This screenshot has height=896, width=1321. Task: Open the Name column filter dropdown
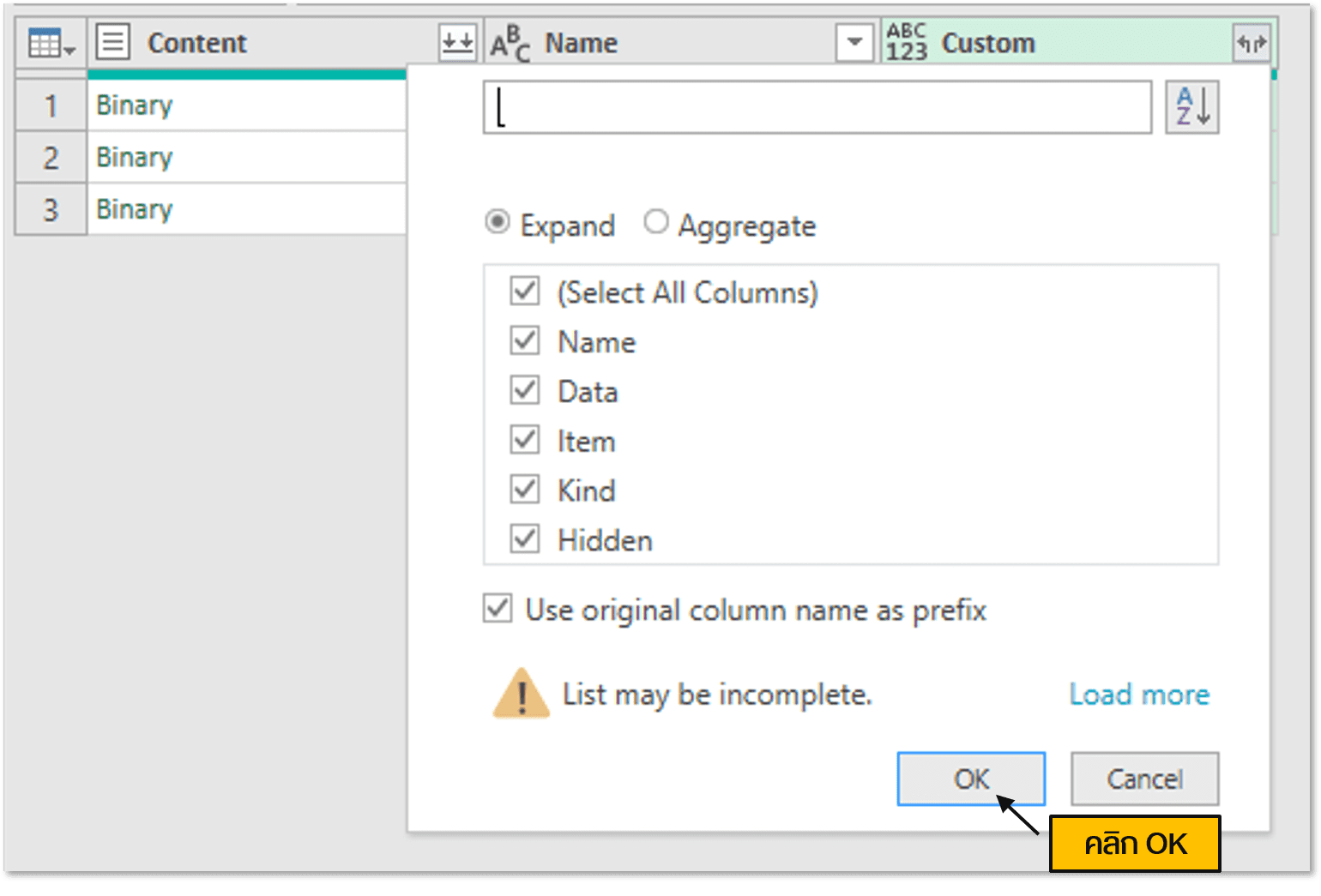pos(854,42)
